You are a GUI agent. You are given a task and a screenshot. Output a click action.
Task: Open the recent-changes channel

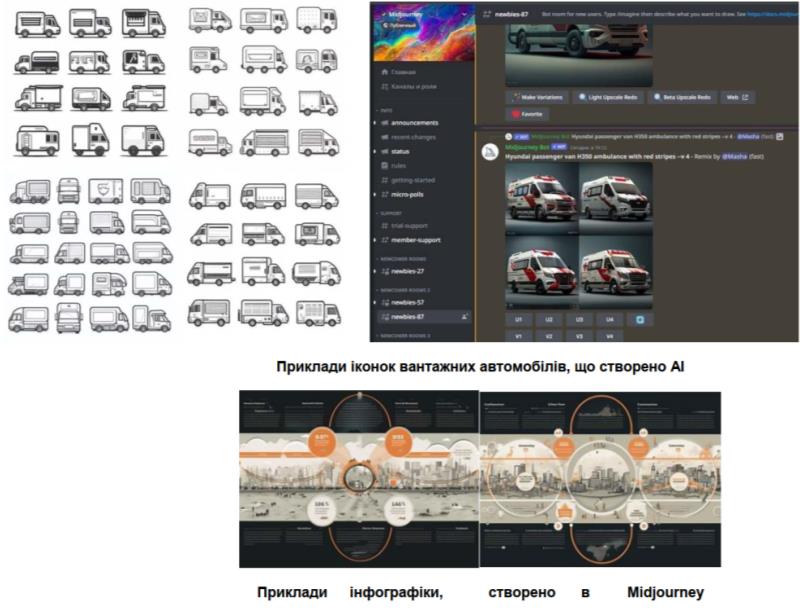point(409,137)
